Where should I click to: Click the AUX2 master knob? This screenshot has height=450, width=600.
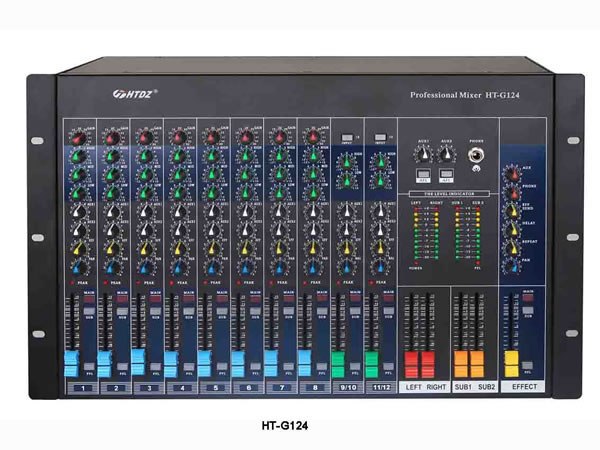[446, 154]
